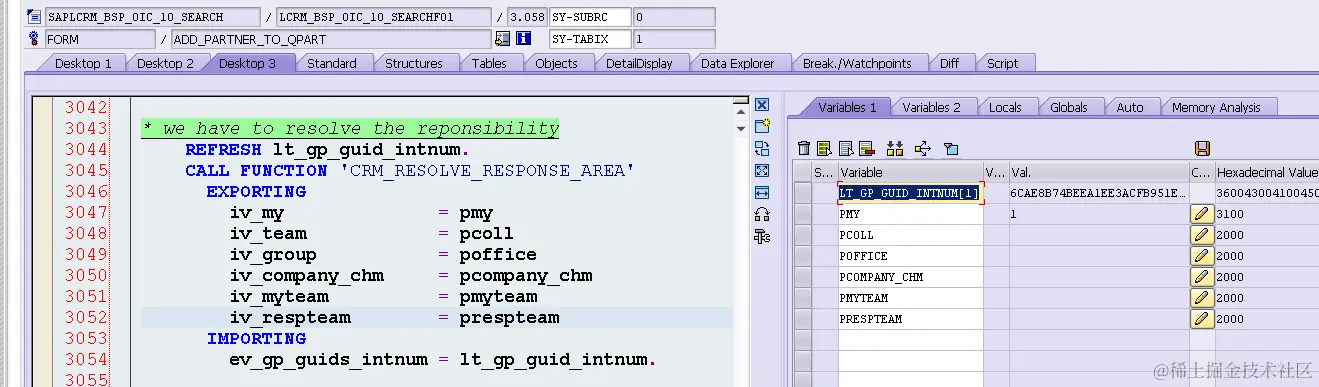1319x387 pixels.
Task: Click the last icon in variables toolbar
Action: coord(951,149)
